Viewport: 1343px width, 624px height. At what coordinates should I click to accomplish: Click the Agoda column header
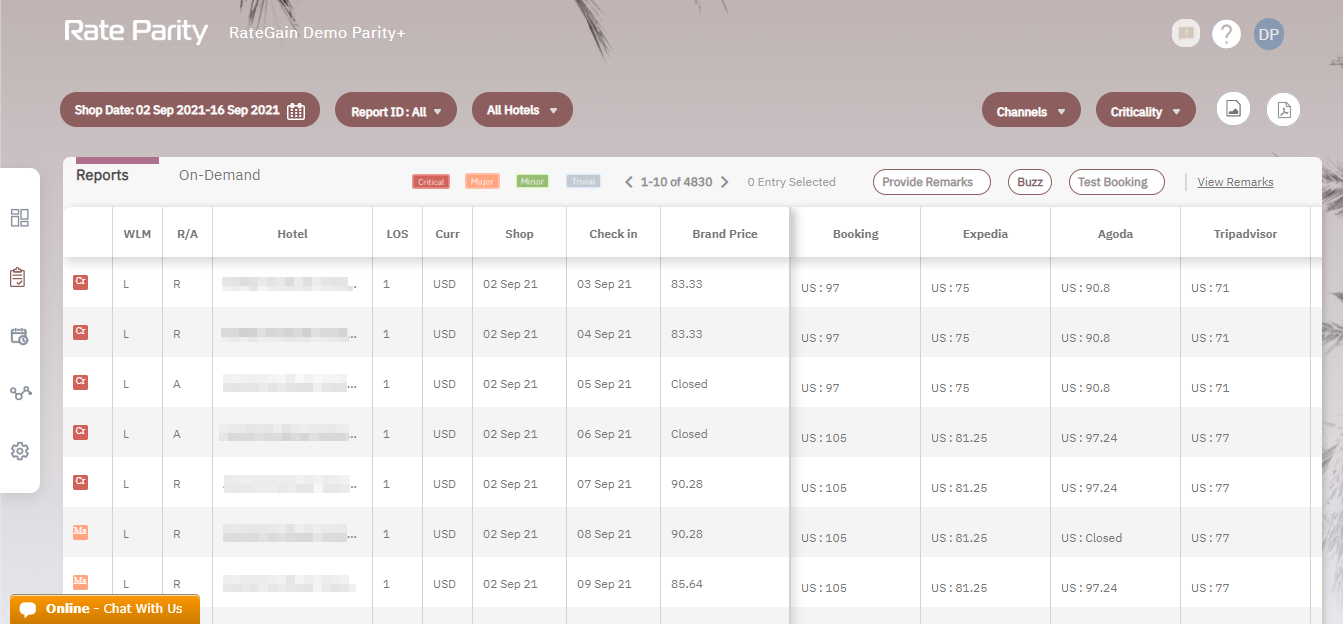(x=1115, y=234)
